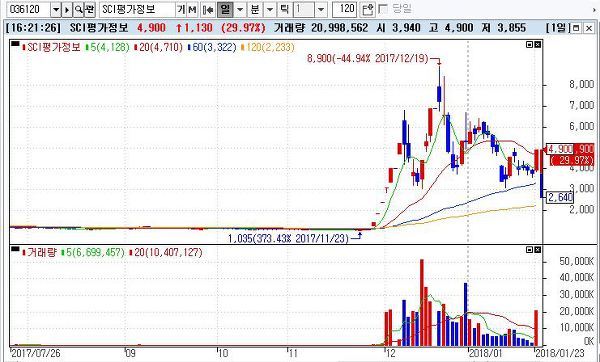600x362 pixels.
Task: Click the M memo icon
Action: 192,9
